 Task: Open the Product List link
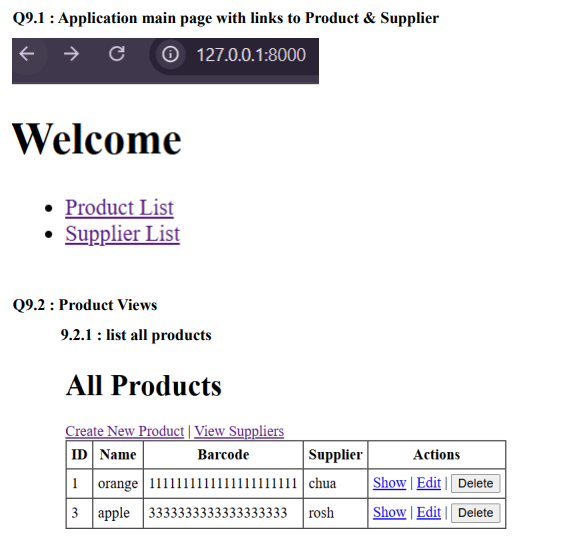coord(119,207)
